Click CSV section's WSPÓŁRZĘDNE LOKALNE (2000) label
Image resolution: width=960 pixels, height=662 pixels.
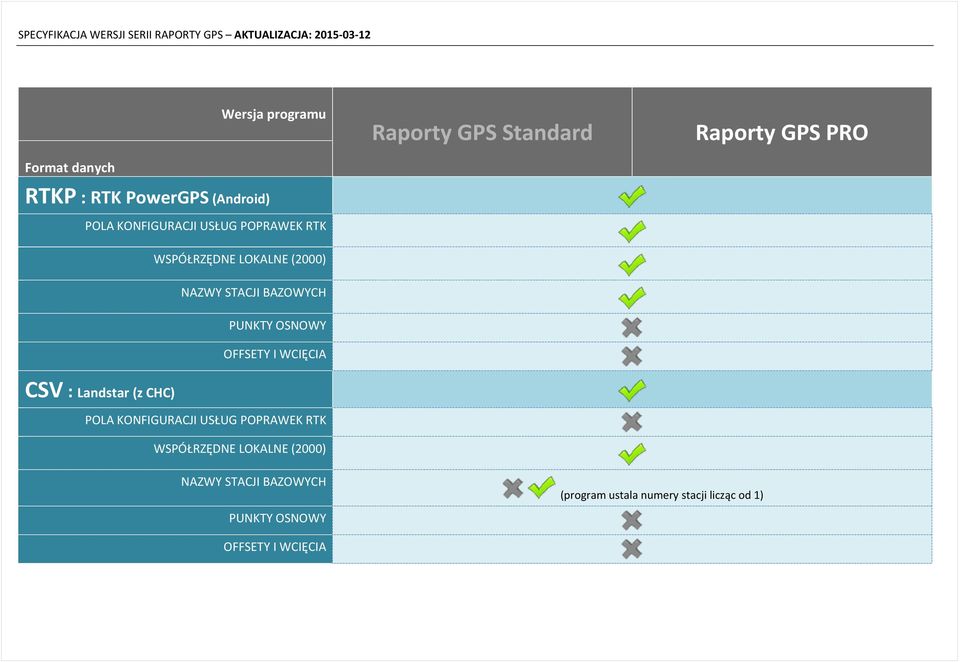tap(239, 448)
